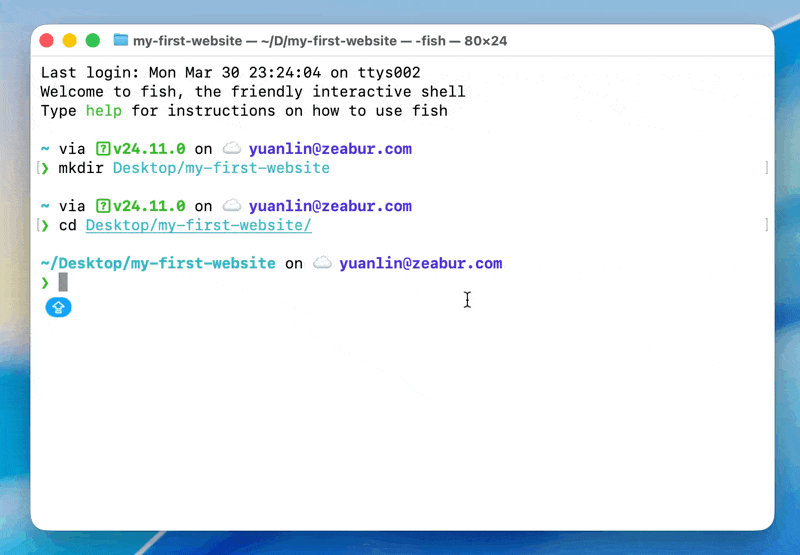Click the gray block cursor at the prompt
Screen dimensions: 800x555
63,283
